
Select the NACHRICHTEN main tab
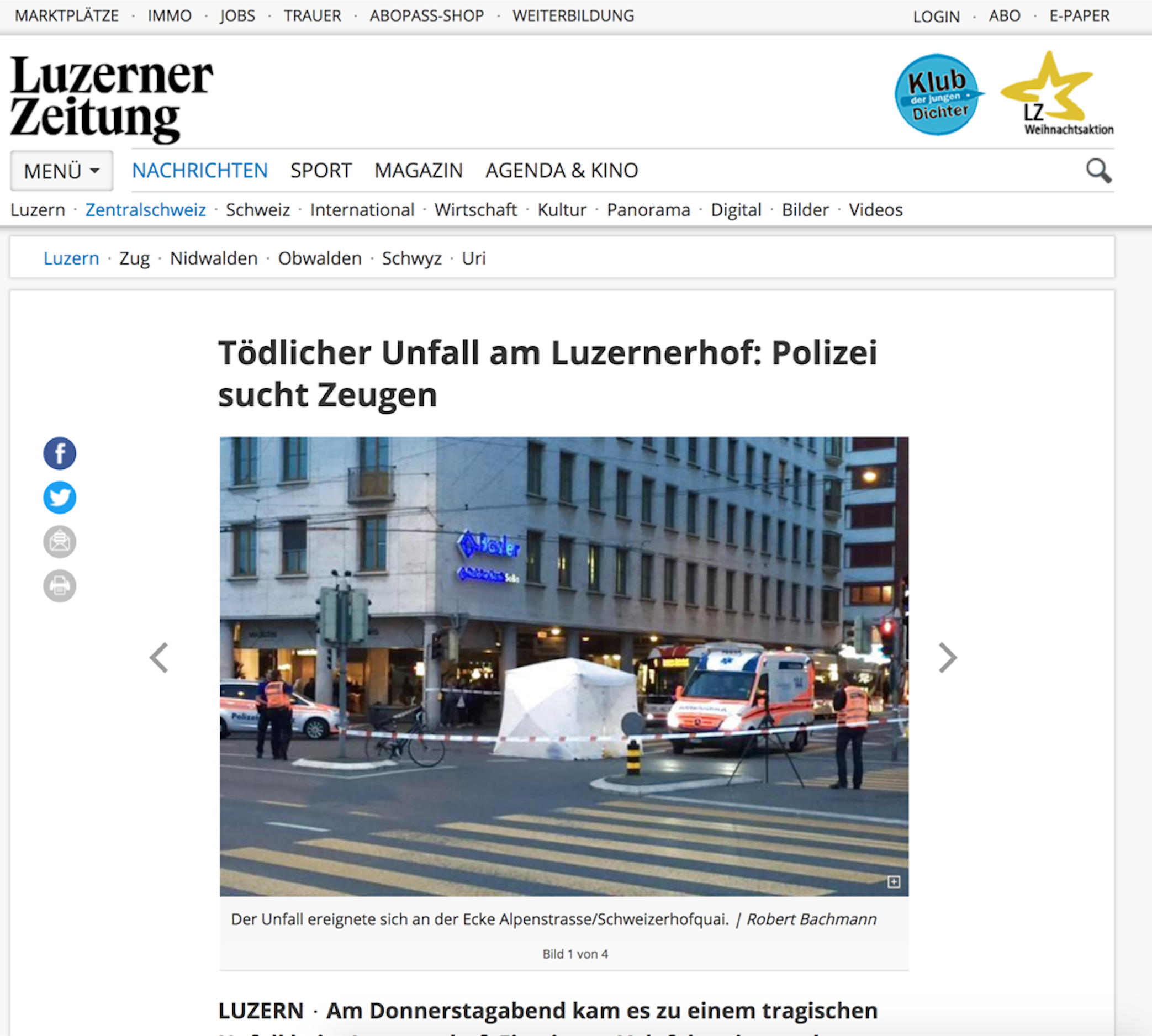(200, 170)
